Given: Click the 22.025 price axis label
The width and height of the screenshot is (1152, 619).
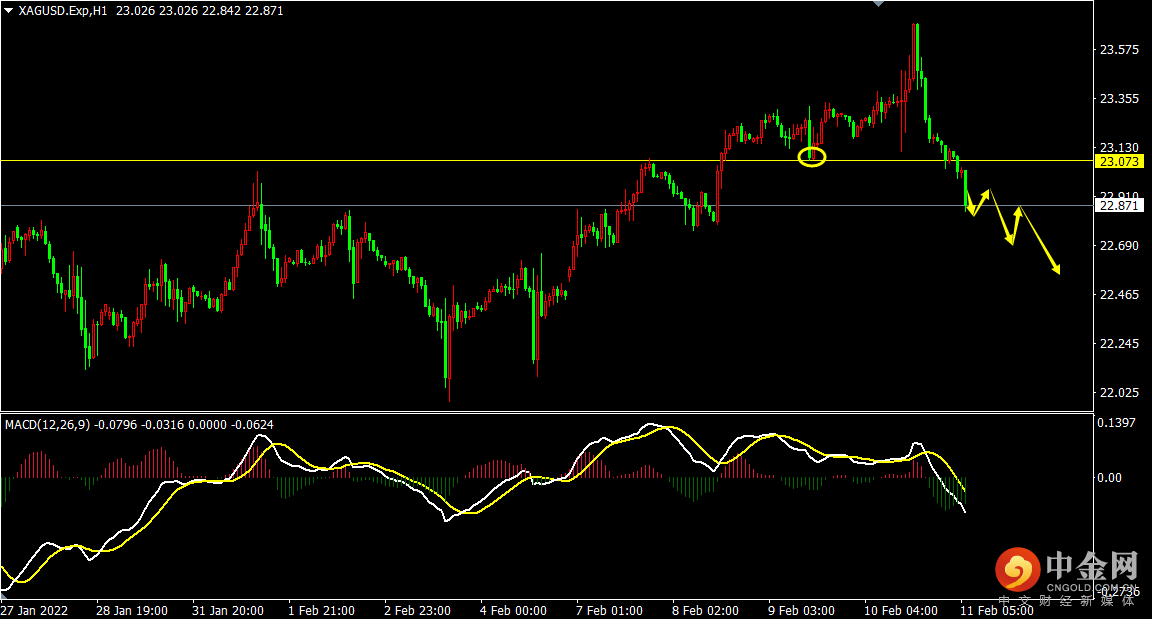Looking at the screenshot, I should [x=1119, y=394].
